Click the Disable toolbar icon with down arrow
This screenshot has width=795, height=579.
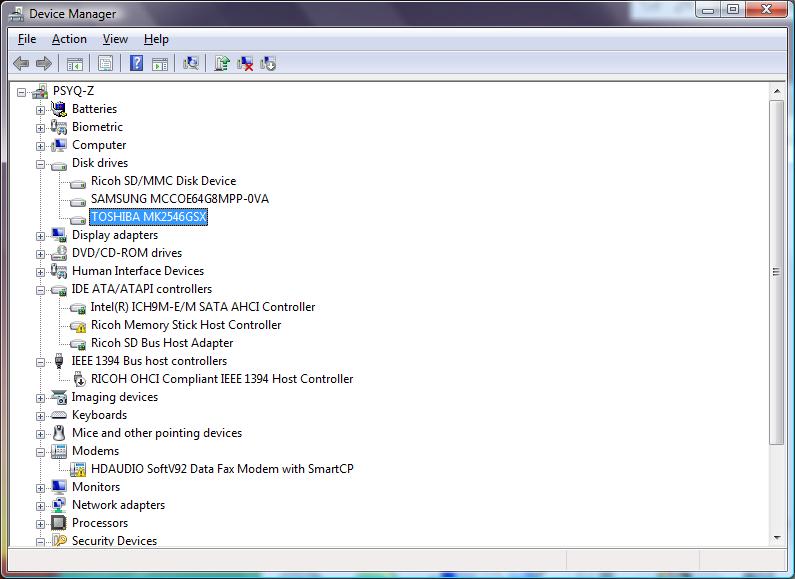point(268,63)
